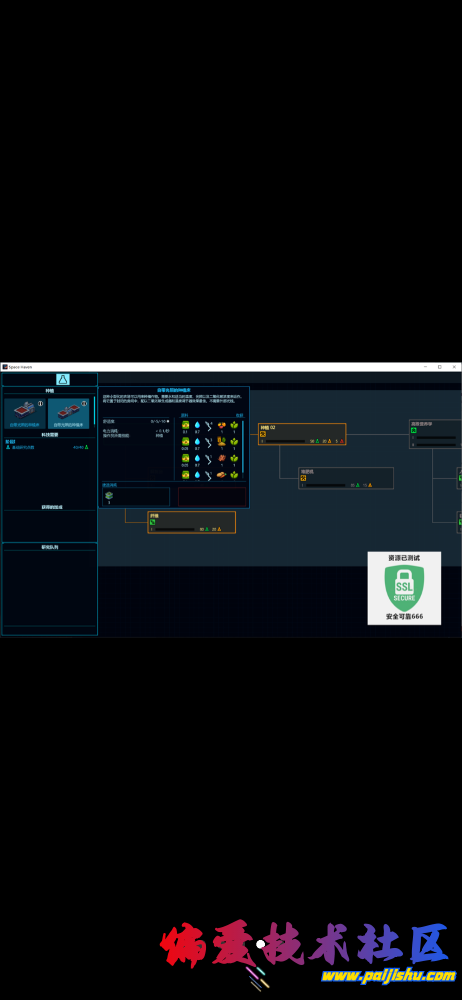Click building block icon in cost box
This screenshot has height=1000, width=462.
[109, 496]
